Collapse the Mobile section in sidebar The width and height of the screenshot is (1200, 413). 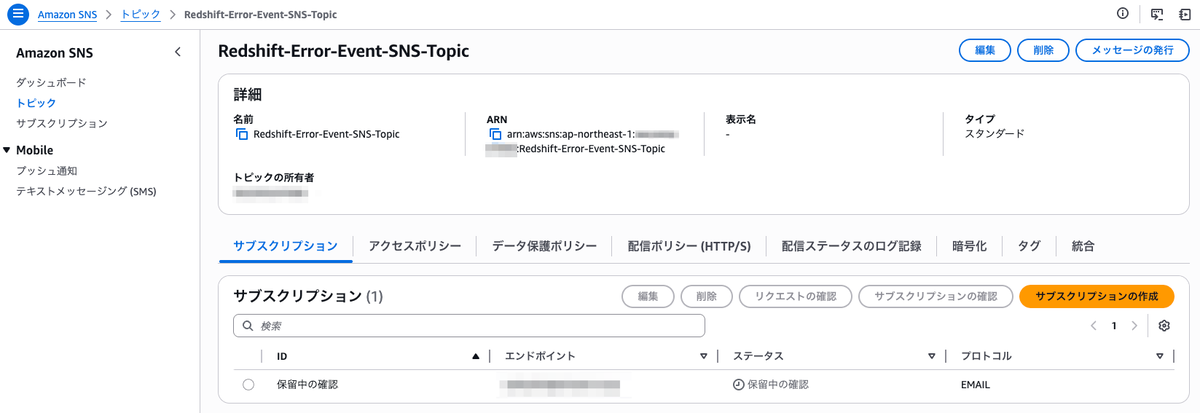8,150
